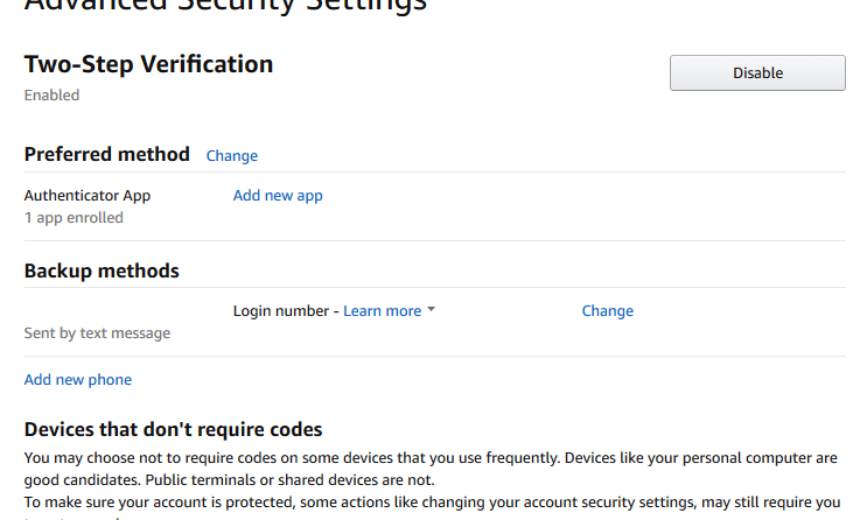Click 'Sent by text message' label
This screenshot has height=520, width=860.
click(97, 333)
